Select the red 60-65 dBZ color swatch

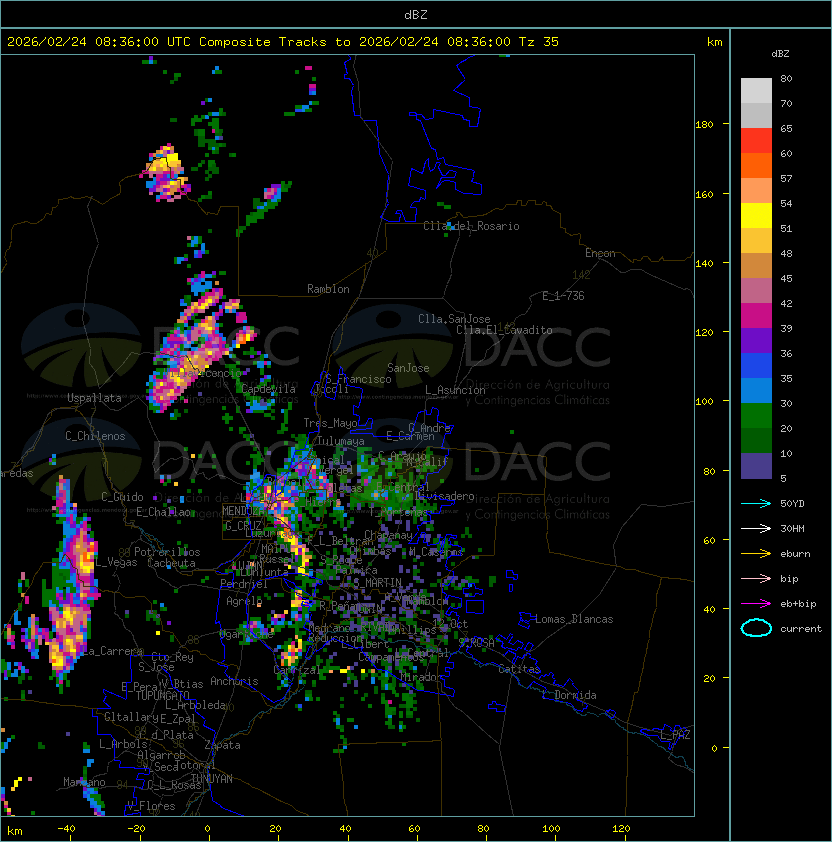click(756, 140)
